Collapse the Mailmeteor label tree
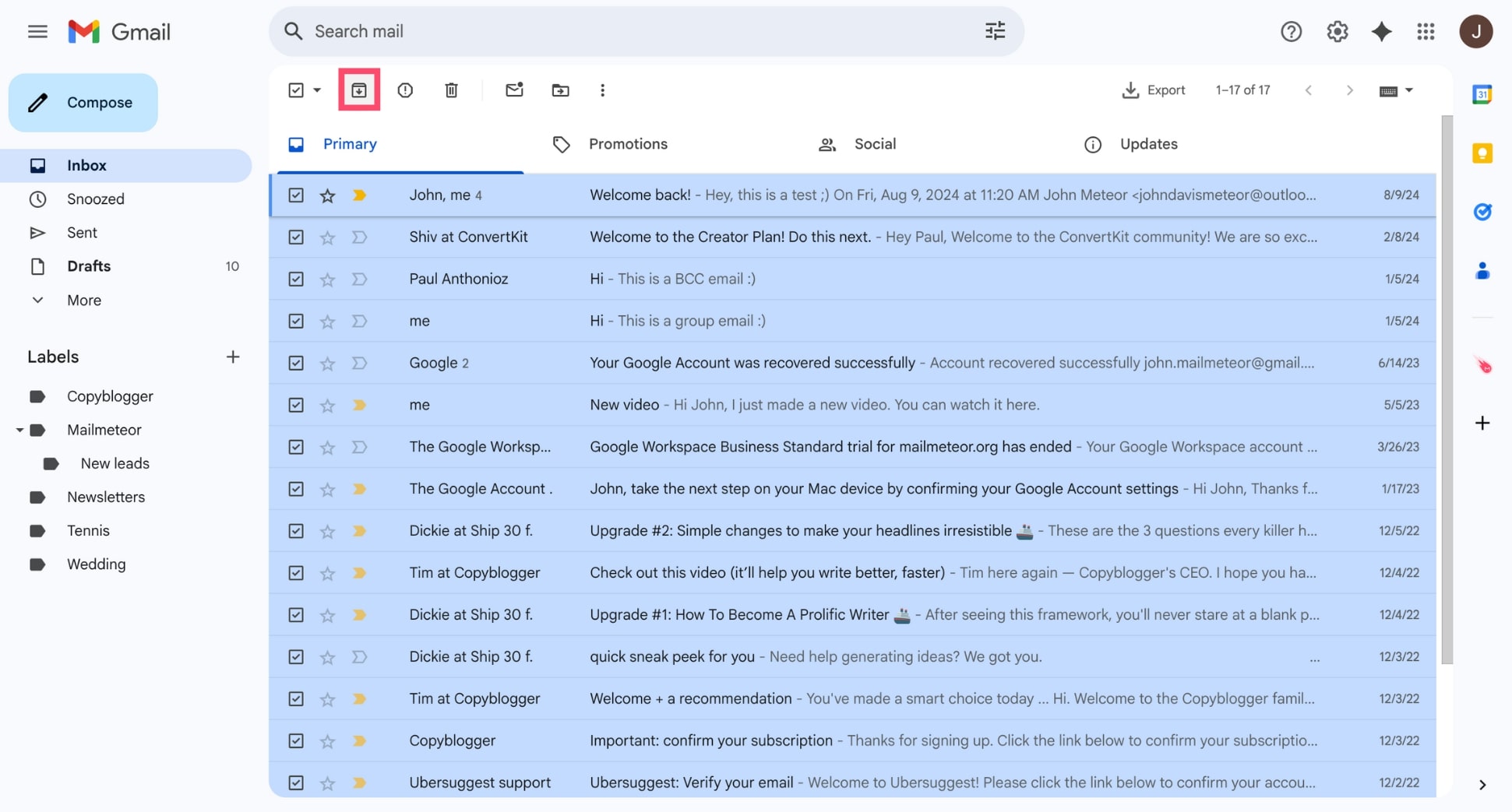This screenshot has width=1512, height=812. tap(19, 430)
